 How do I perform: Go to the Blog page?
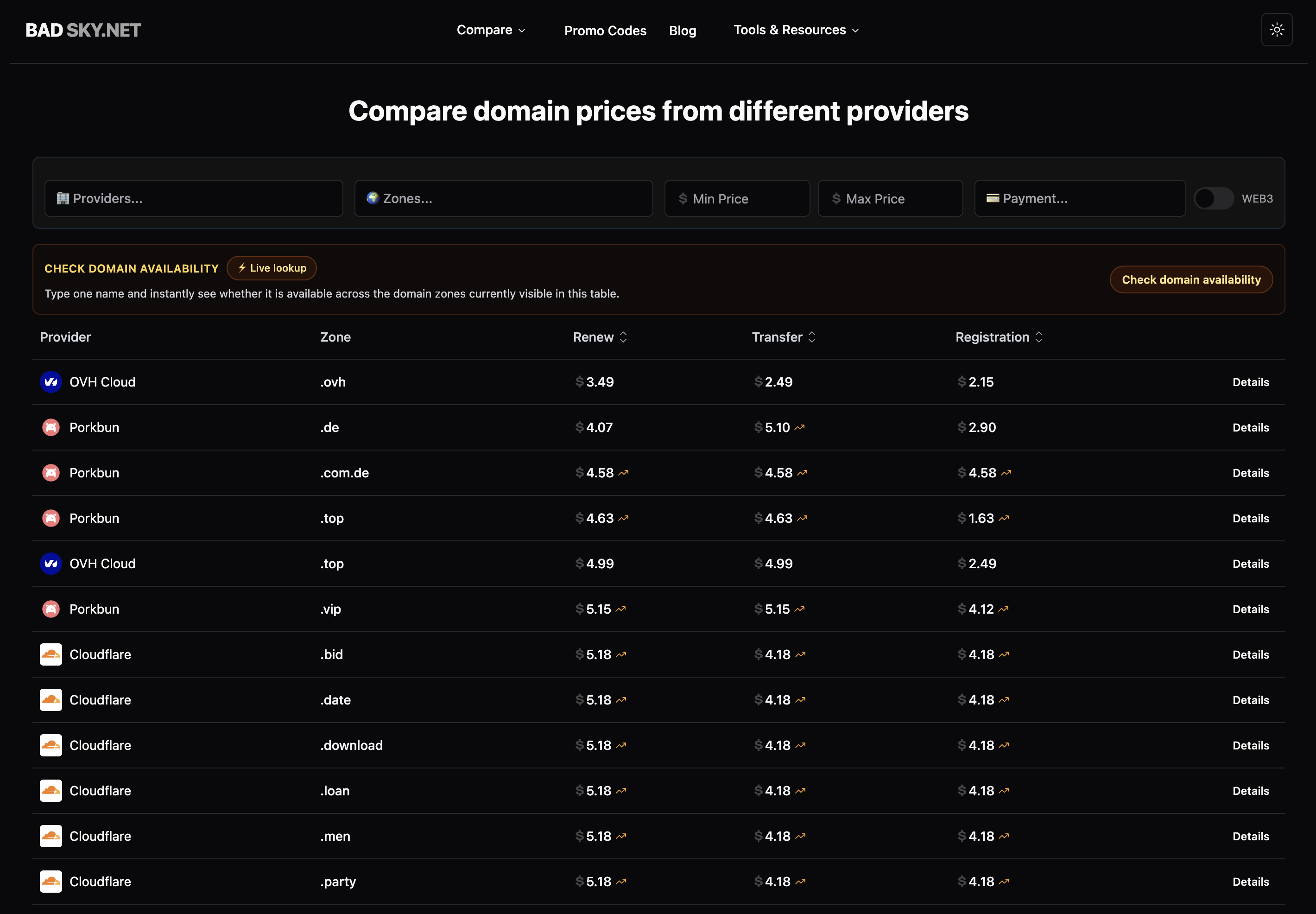(683, 30)
